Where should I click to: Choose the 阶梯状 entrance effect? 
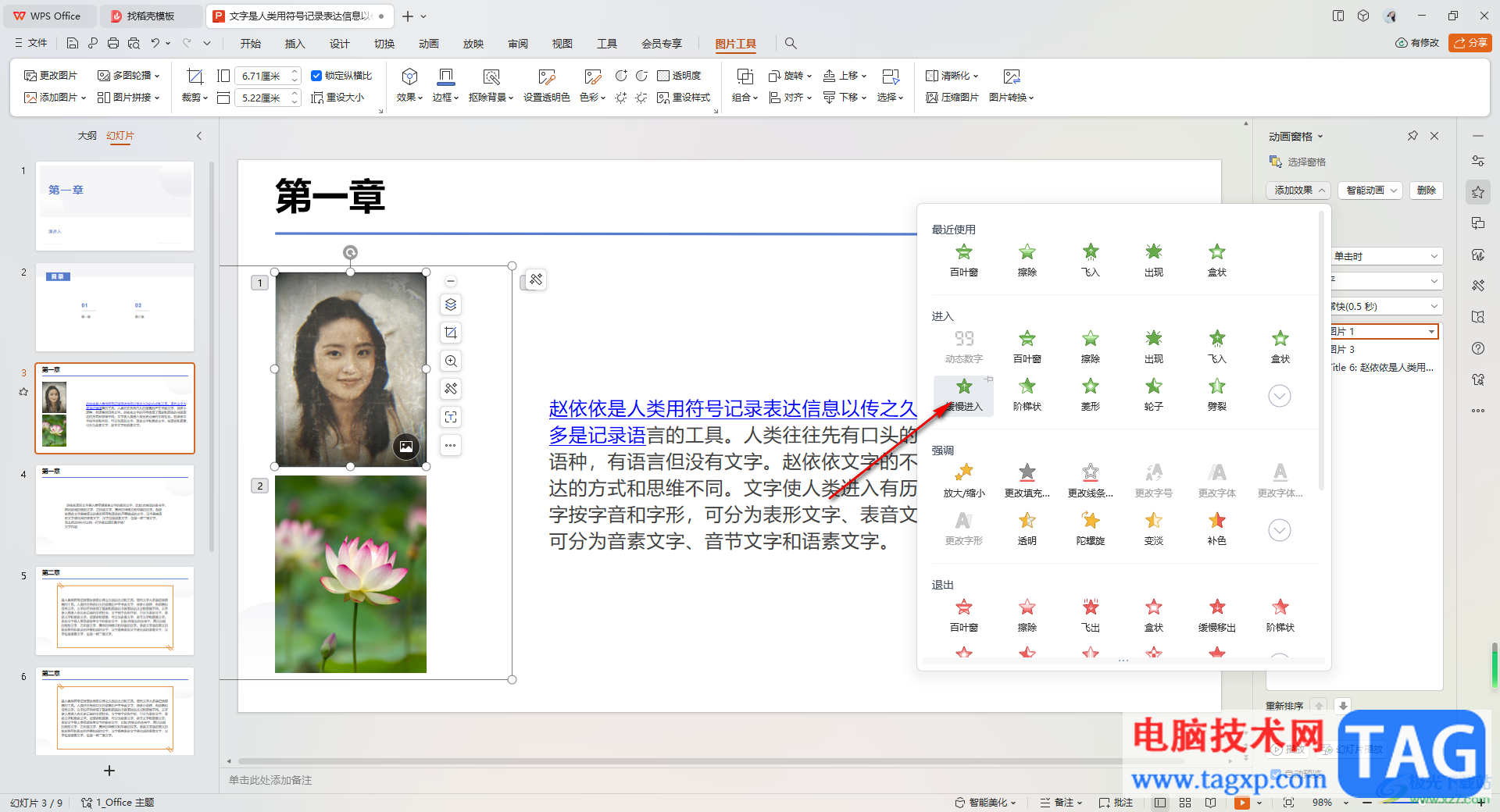pyautogui.click(x=1027, y=396)
